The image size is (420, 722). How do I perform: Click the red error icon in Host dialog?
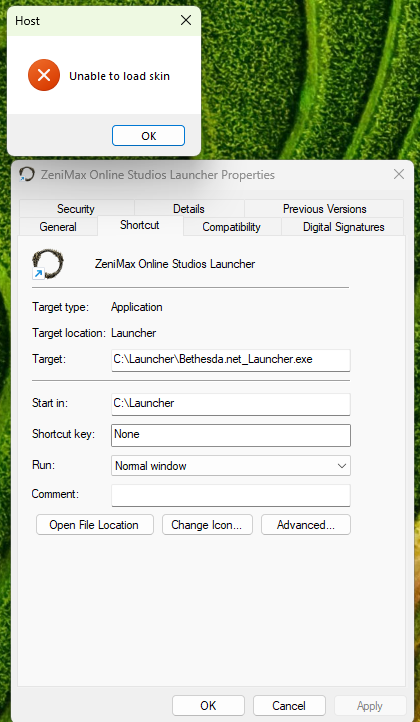coord(44,75)
